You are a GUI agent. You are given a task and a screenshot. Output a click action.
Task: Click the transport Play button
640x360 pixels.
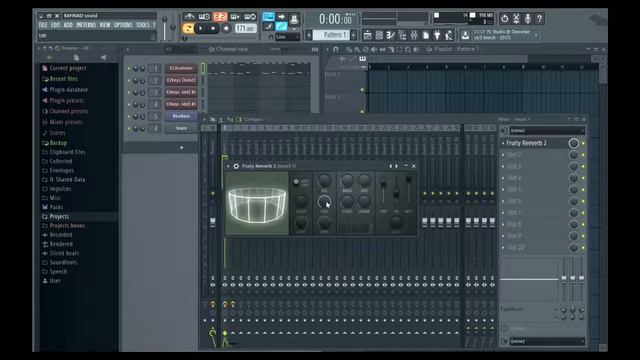click(200, 29)
